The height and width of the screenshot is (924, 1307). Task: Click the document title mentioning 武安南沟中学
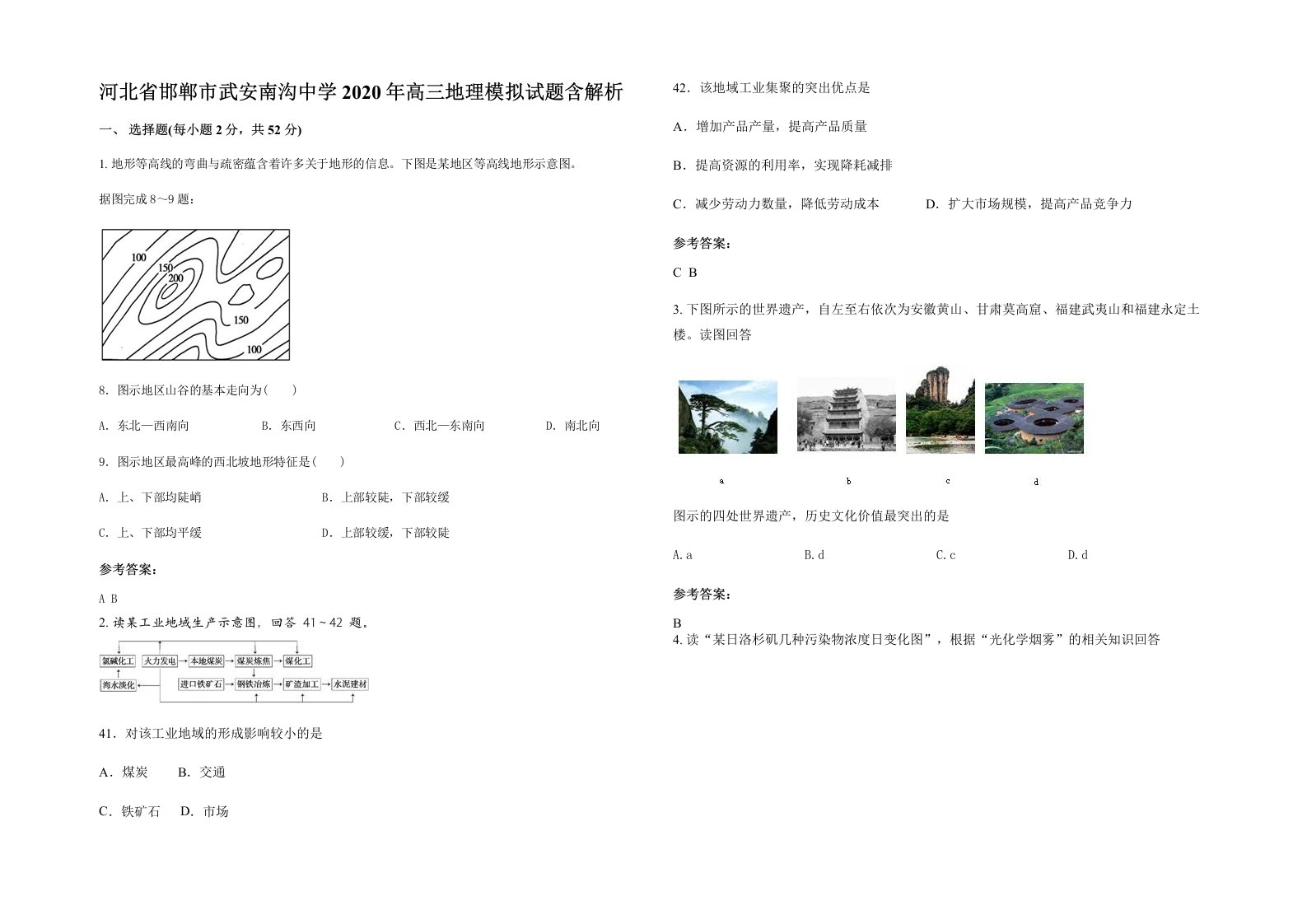pos(361,91)
